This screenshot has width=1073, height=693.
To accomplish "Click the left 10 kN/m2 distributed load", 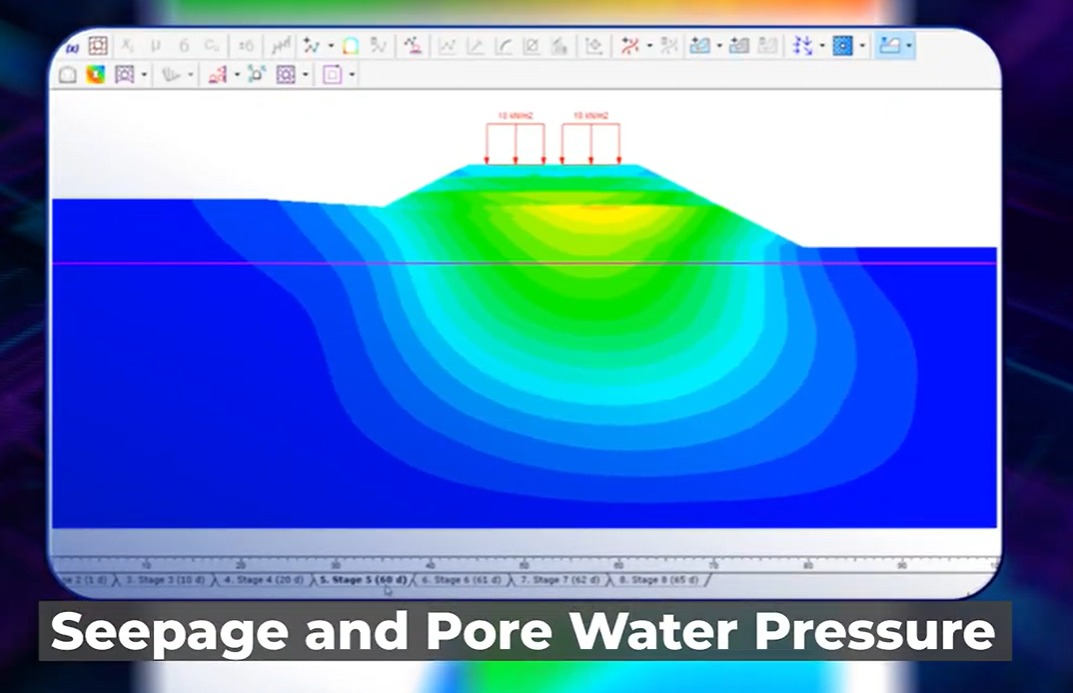I will coord(516,139).
